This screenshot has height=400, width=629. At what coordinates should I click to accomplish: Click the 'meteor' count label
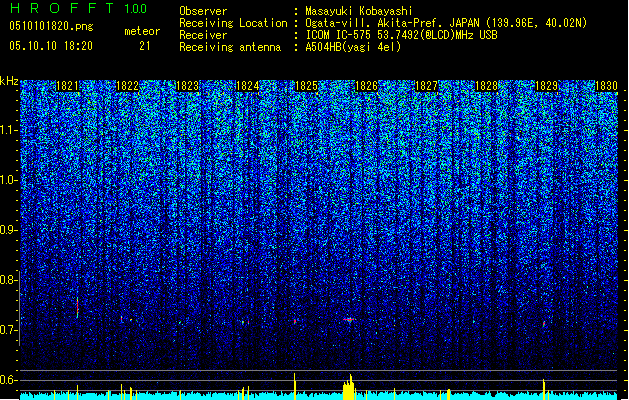click(142, 31)
